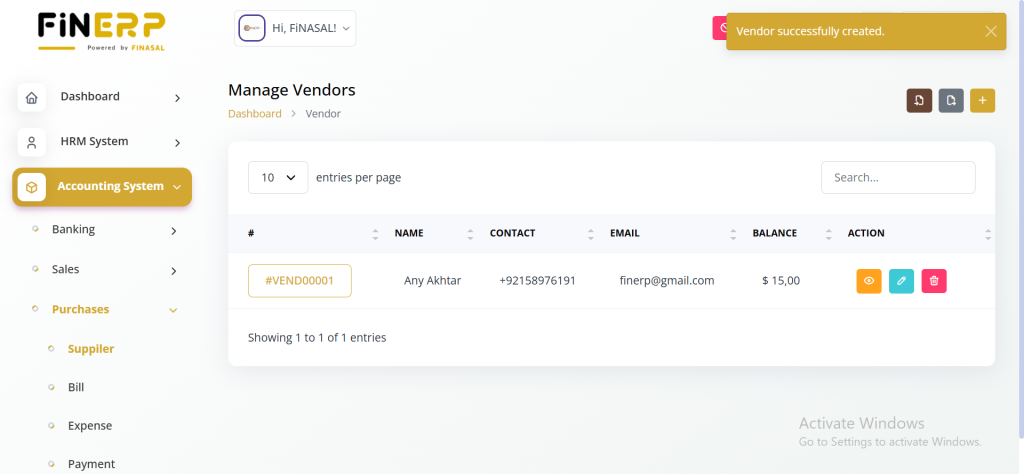Open the entries per page dropdown
The image size is (1024, 474).
(x=278, y=177)
